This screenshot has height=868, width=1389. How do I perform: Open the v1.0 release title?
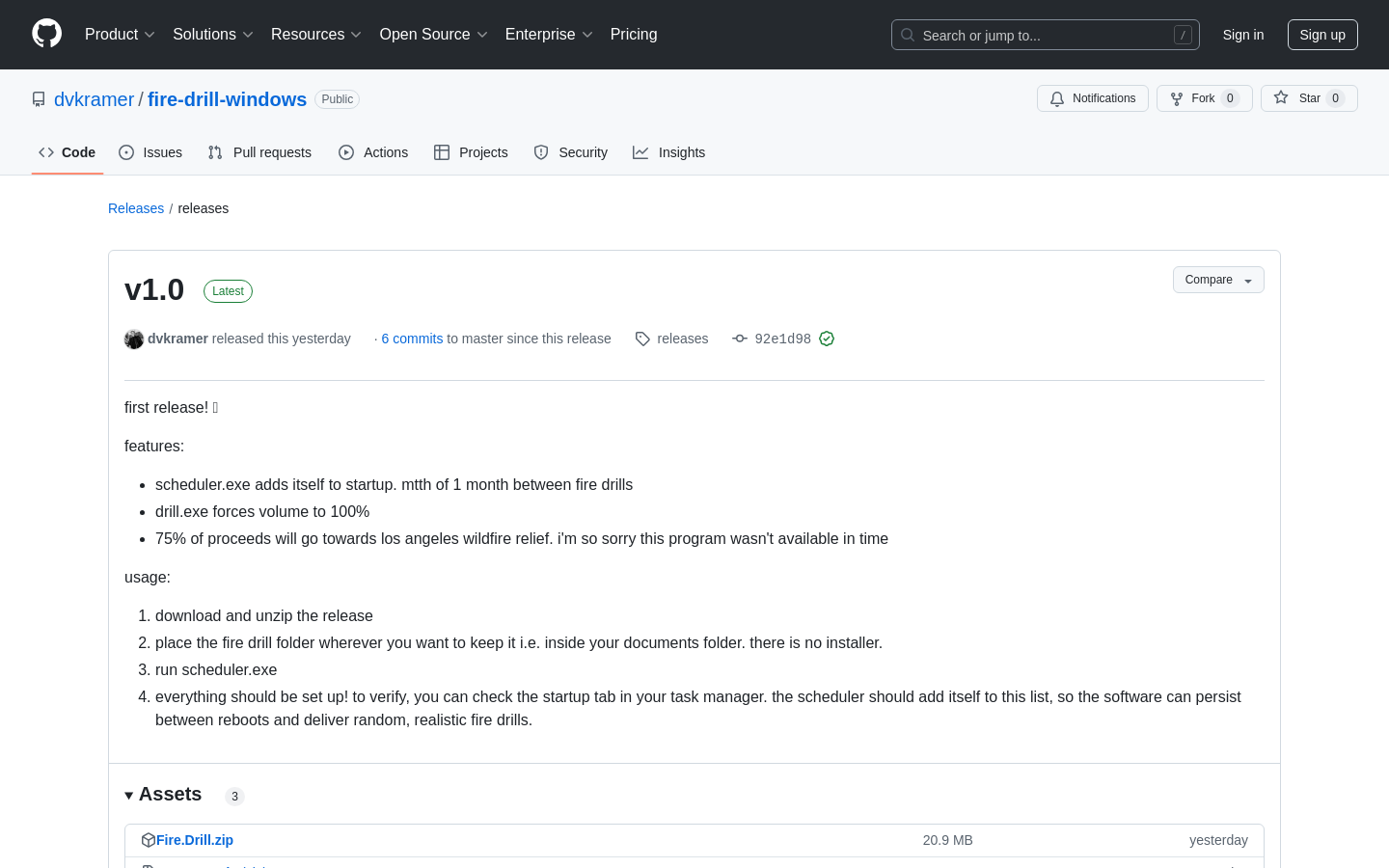point(154,289)
